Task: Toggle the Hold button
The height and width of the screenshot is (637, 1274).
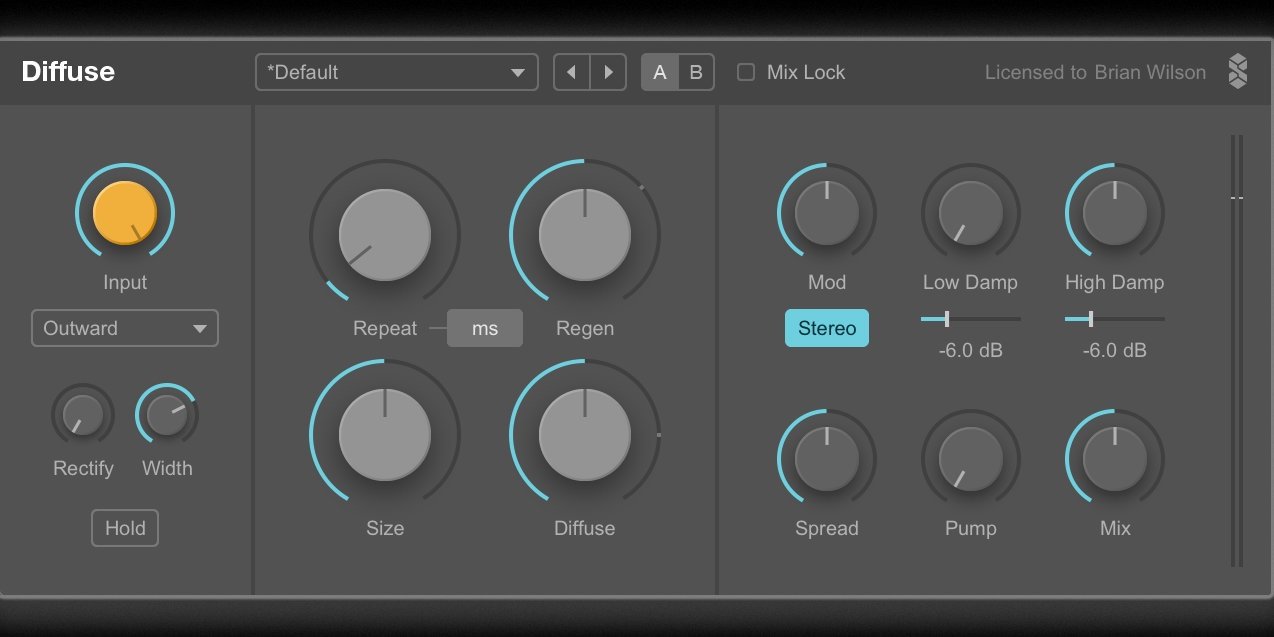Action: [x=125, y=528]
